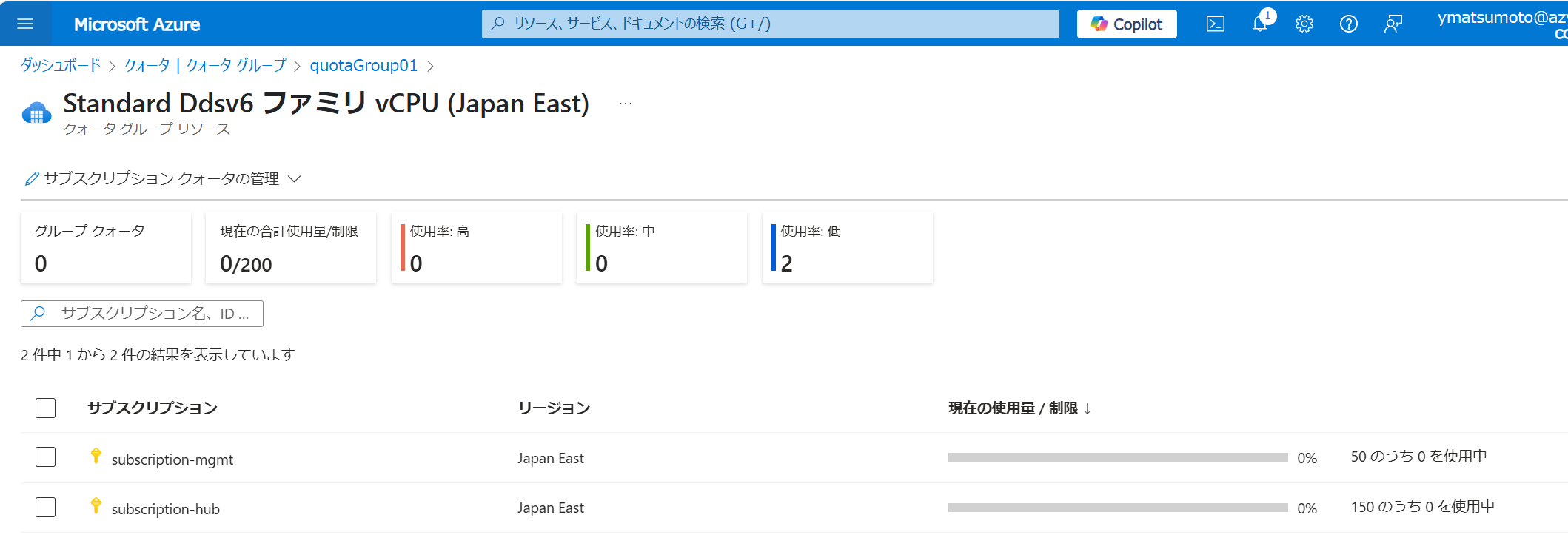Viewport: 1568px width, 549px height.
Task: Go to クォータ | クォータ グループ breadcrumb
Action: point(205,65)
